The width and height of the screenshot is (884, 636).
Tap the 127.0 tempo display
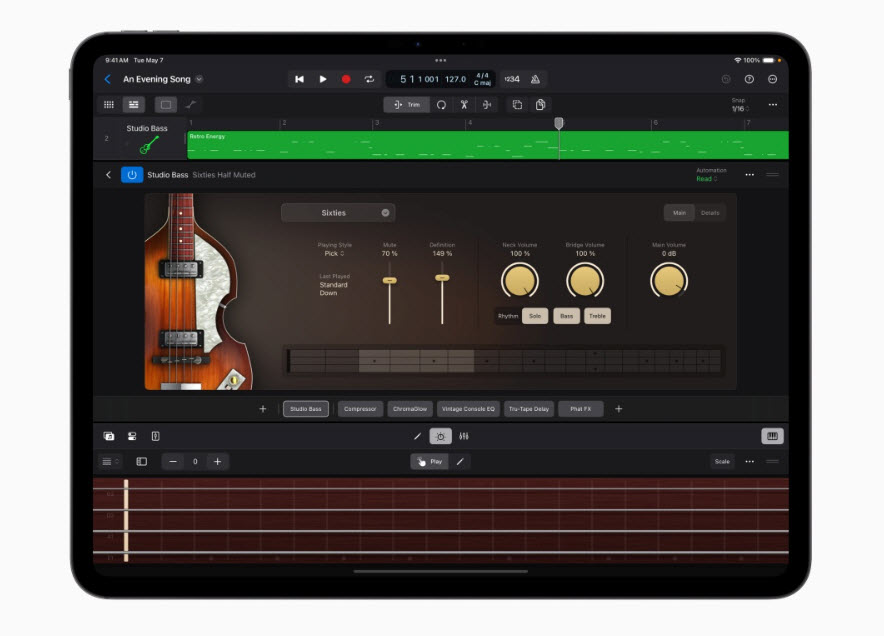[456, 80]
